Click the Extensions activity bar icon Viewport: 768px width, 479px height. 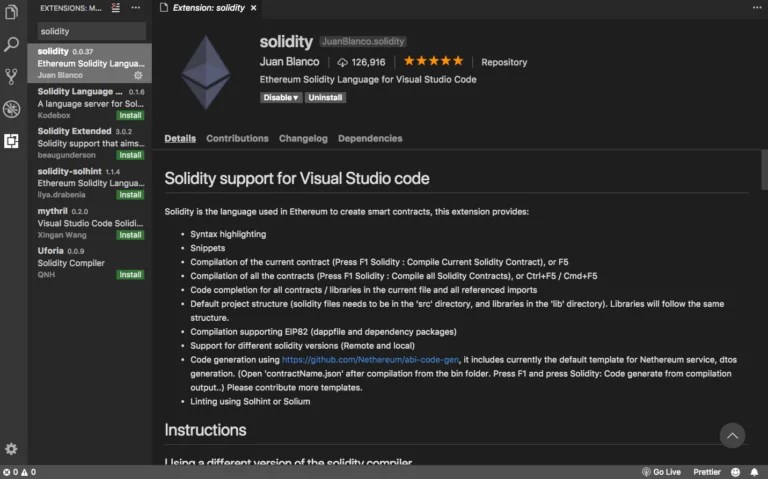pos(12,141)
